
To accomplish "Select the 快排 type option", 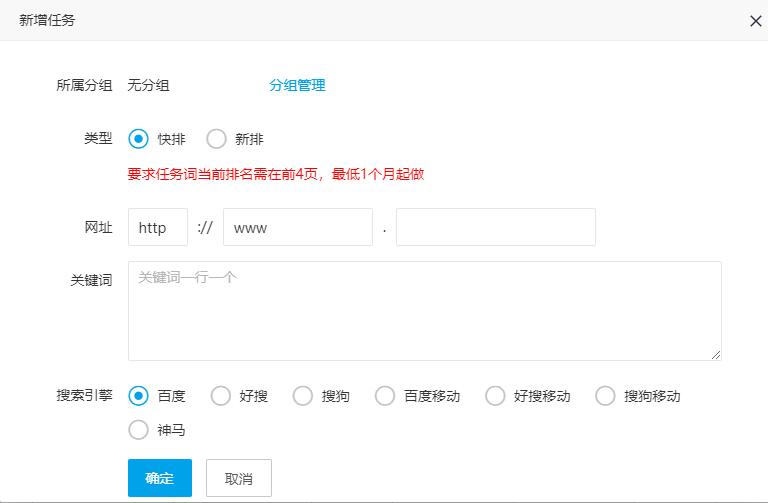I will pos(139,139).
